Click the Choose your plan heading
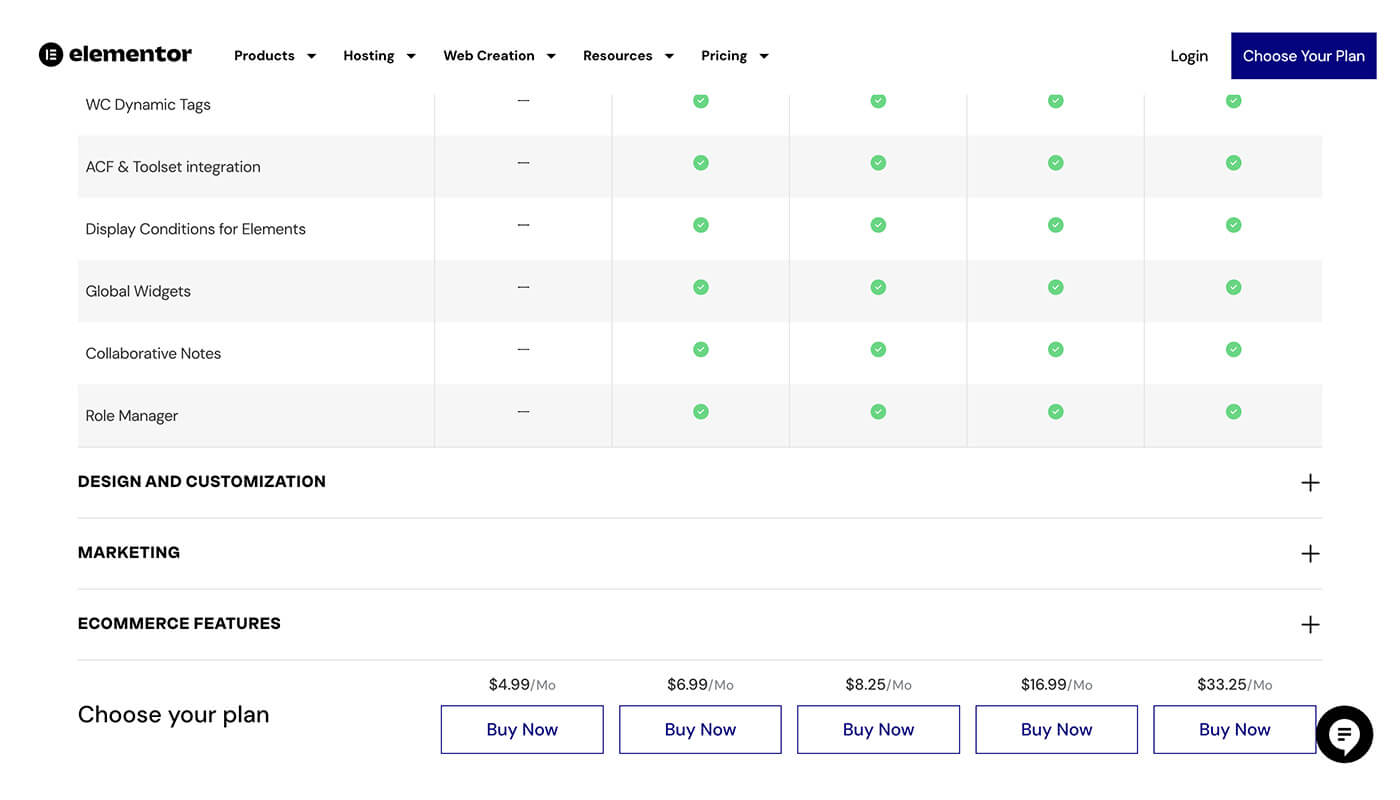Screen dimensions: 1400x800 173,715
